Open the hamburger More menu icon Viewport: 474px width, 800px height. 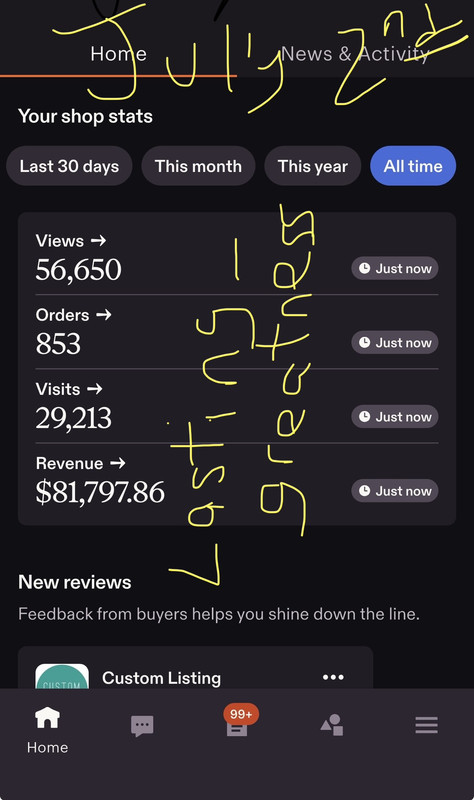point(427,725)
